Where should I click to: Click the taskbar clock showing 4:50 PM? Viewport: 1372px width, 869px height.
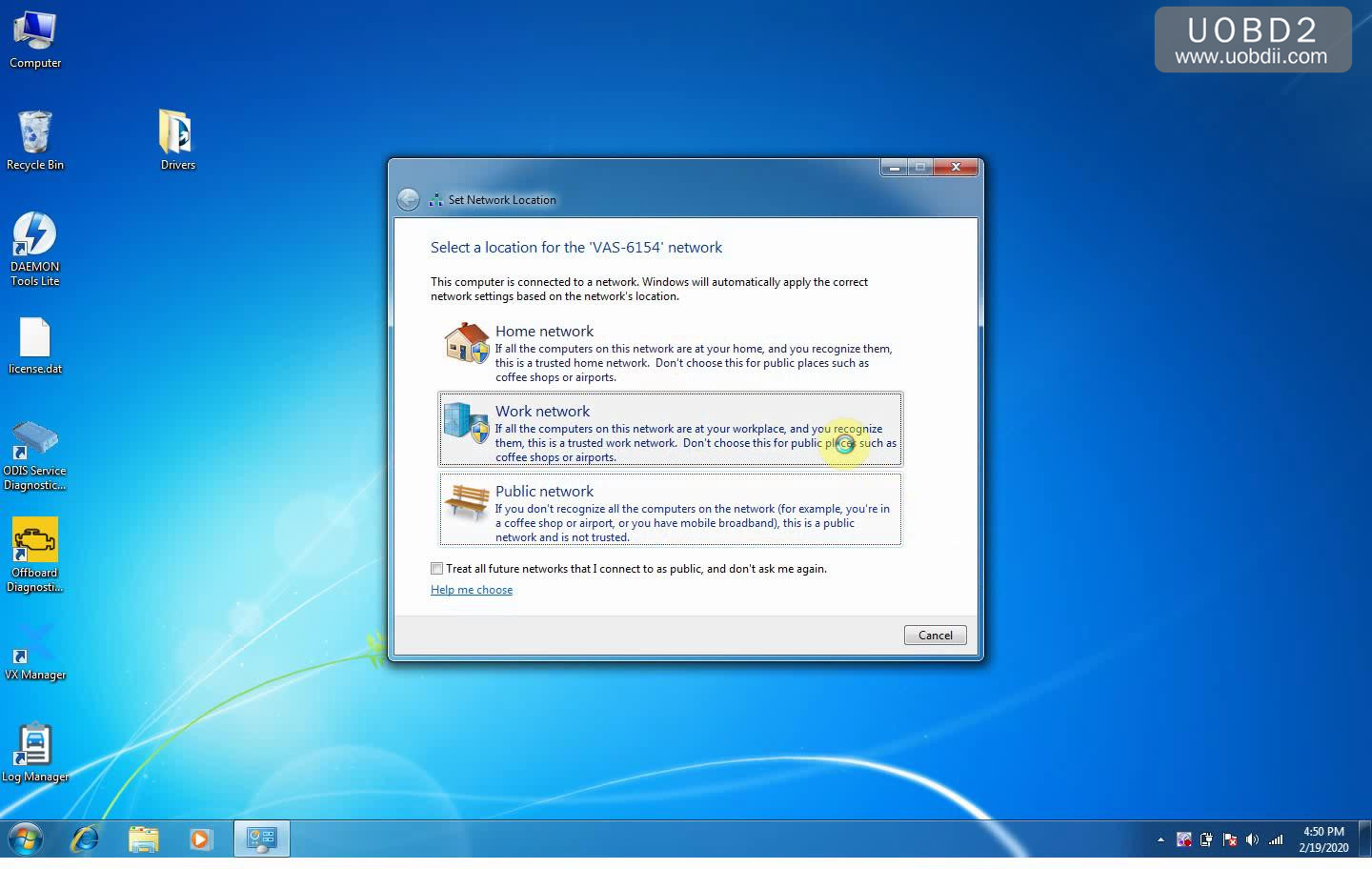click(x=1323, y=839)
